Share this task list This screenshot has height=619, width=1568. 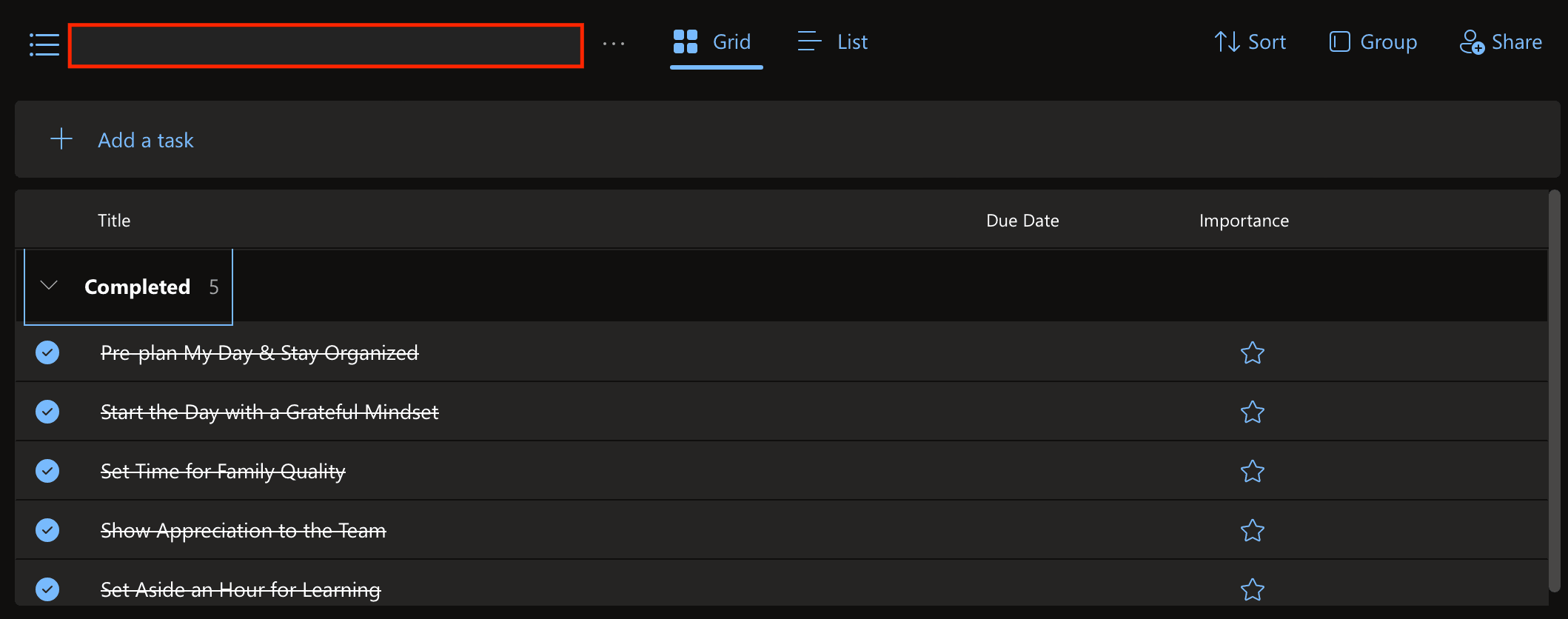tap(1501, 41)
